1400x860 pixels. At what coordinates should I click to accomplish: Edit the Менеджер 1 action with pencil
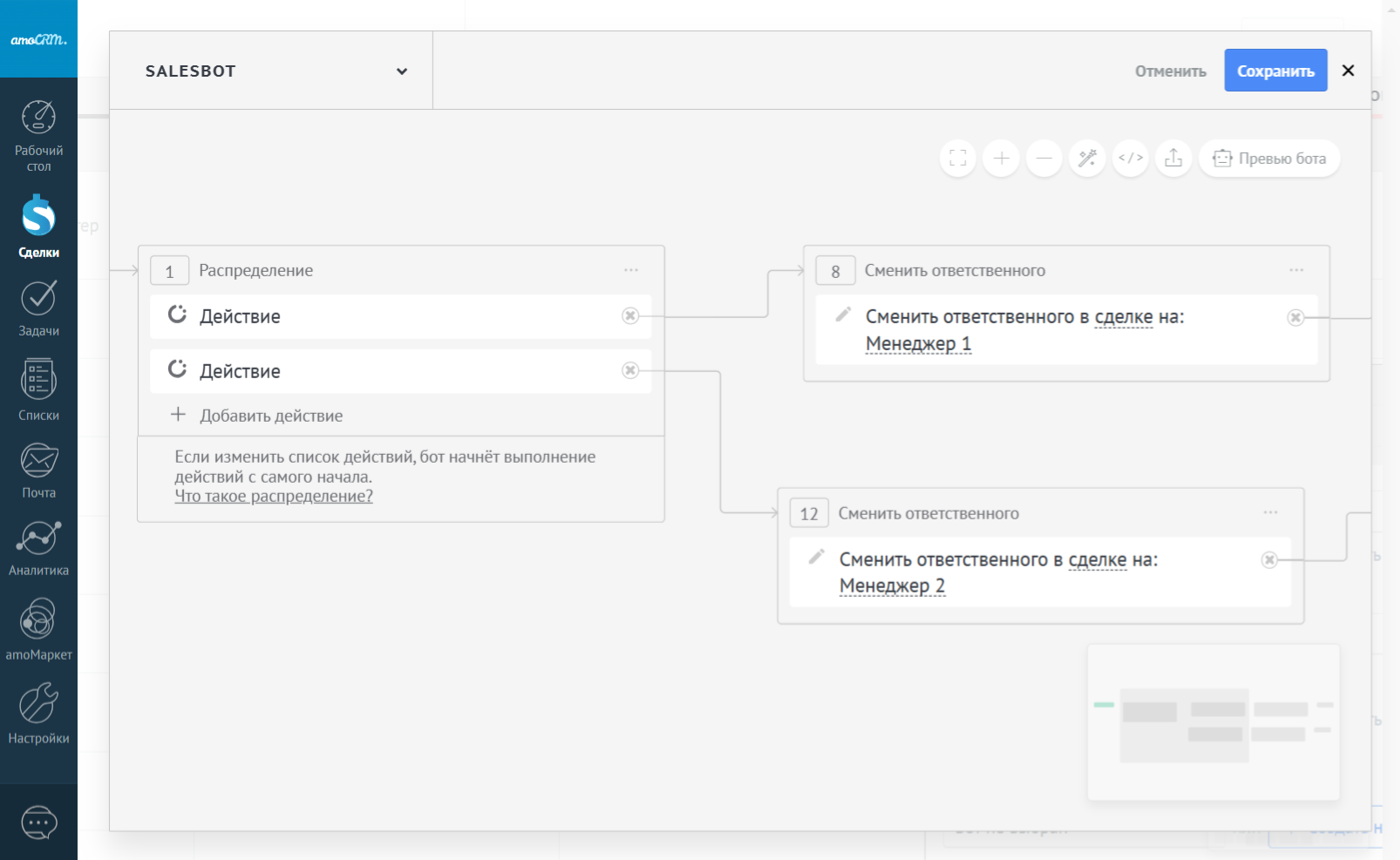pyautogui.click(x=843, y=315)
